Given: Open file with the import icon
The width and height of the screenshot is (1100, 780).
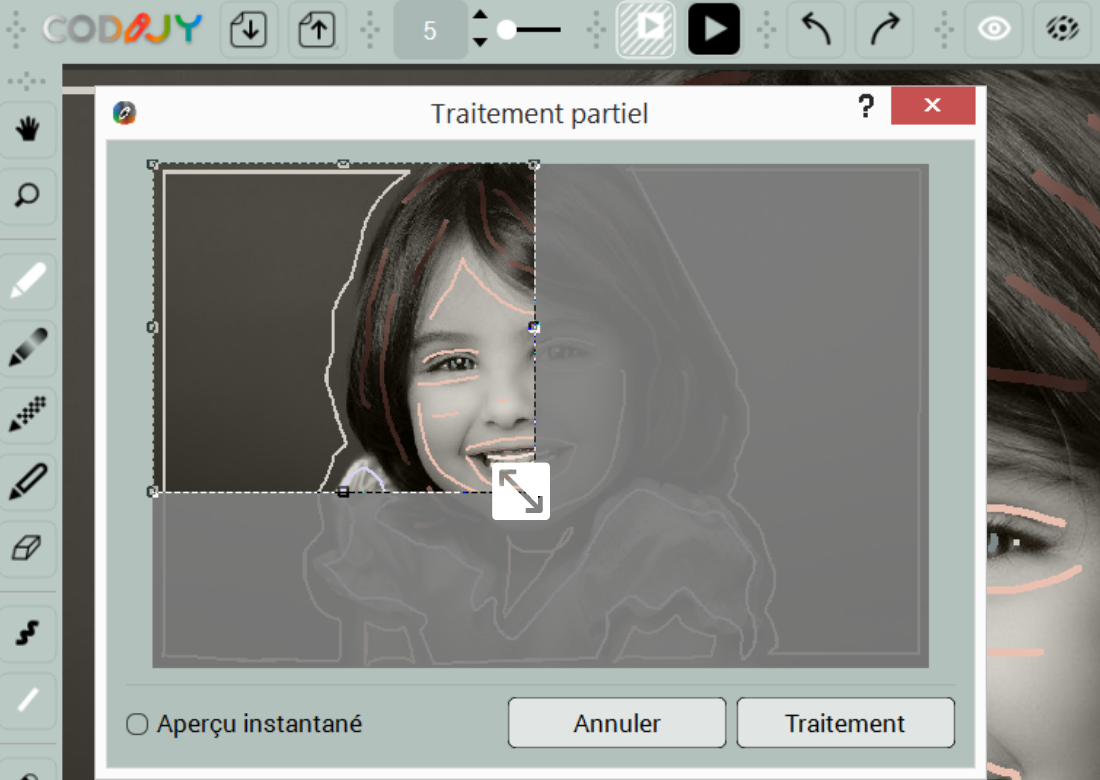Looking at the screenshot, I should pos(248,29).
